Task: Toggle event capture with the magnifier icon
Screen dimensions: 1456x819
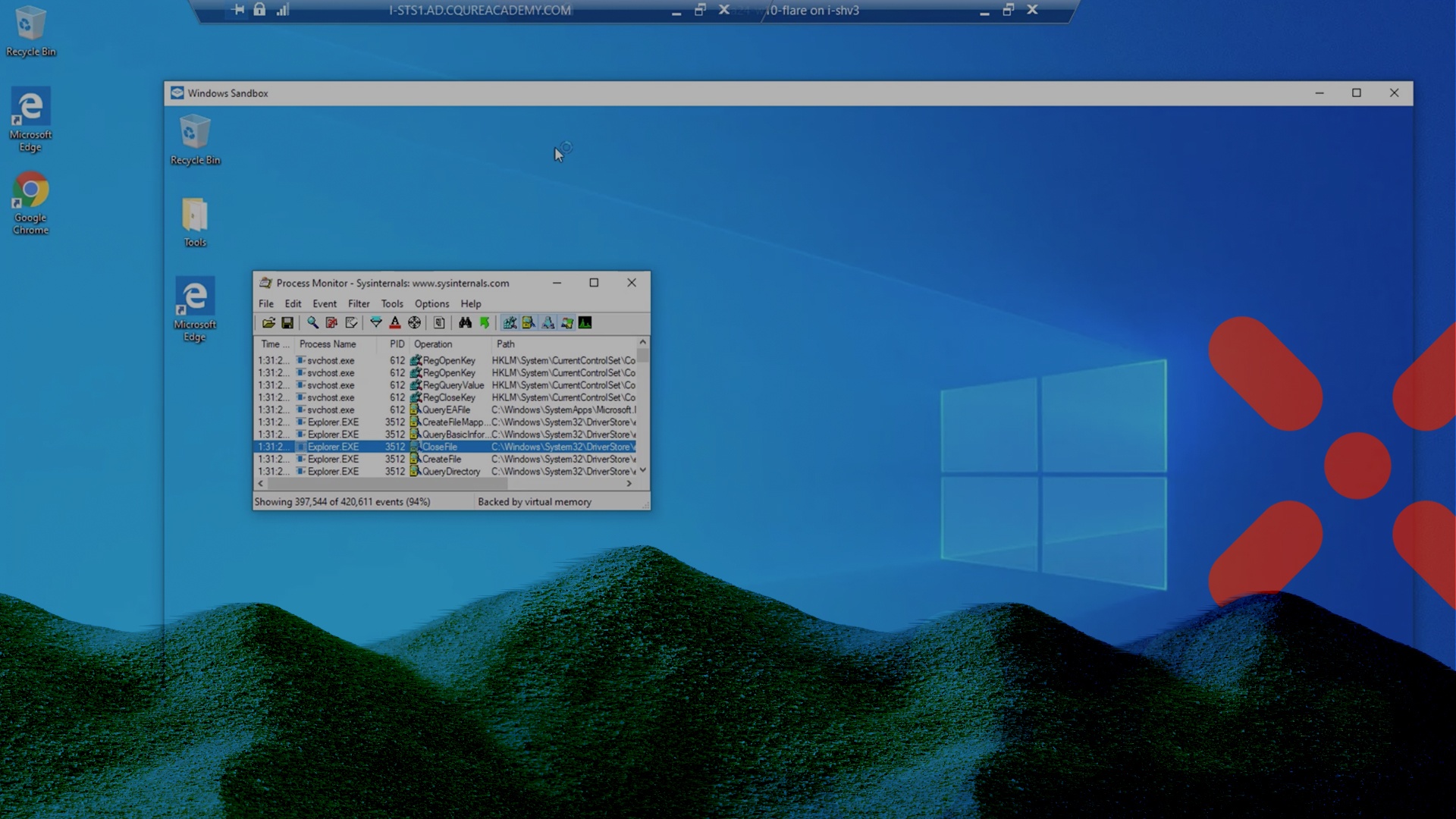Action: click(x=312, y=323)
